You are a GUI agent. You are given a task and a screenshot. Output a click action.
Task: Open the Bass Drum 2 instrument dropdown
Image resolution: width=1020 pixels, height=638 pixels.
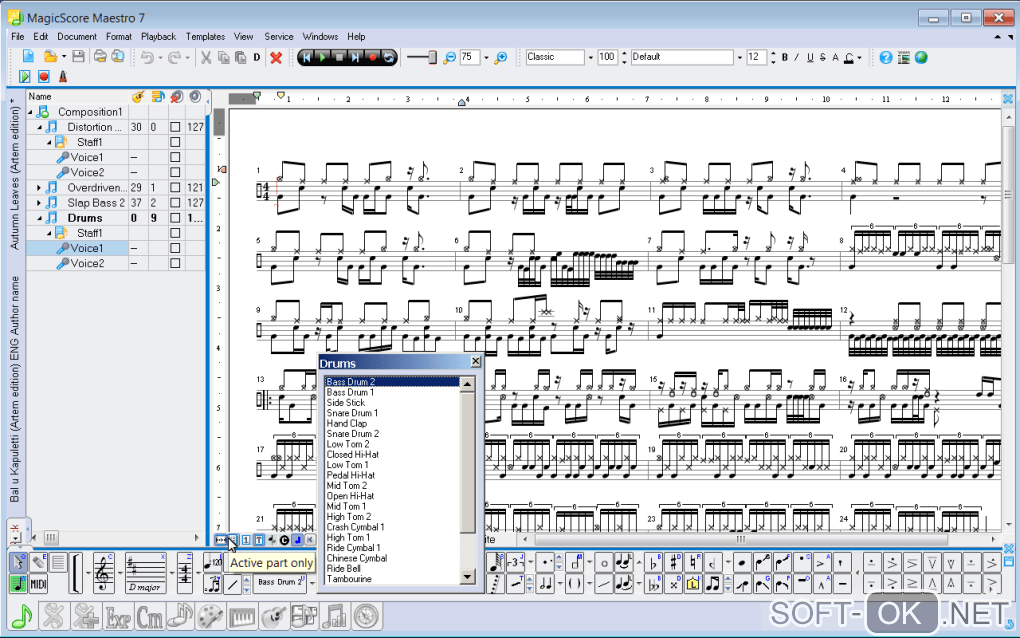(x=312, y=583)
